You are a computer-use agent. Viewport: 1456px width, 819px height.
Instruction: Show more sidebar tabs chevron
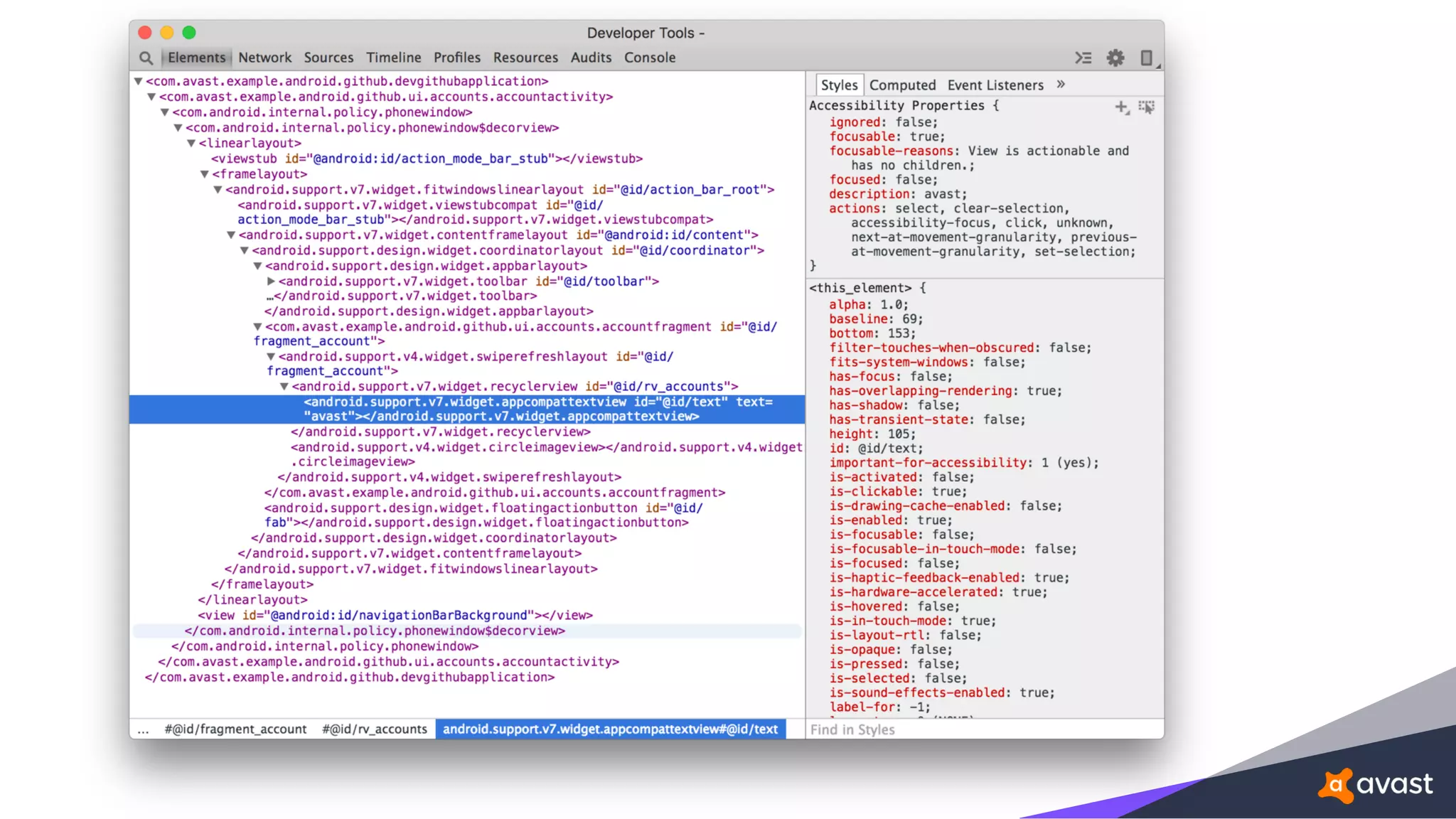click(1061, 85)
